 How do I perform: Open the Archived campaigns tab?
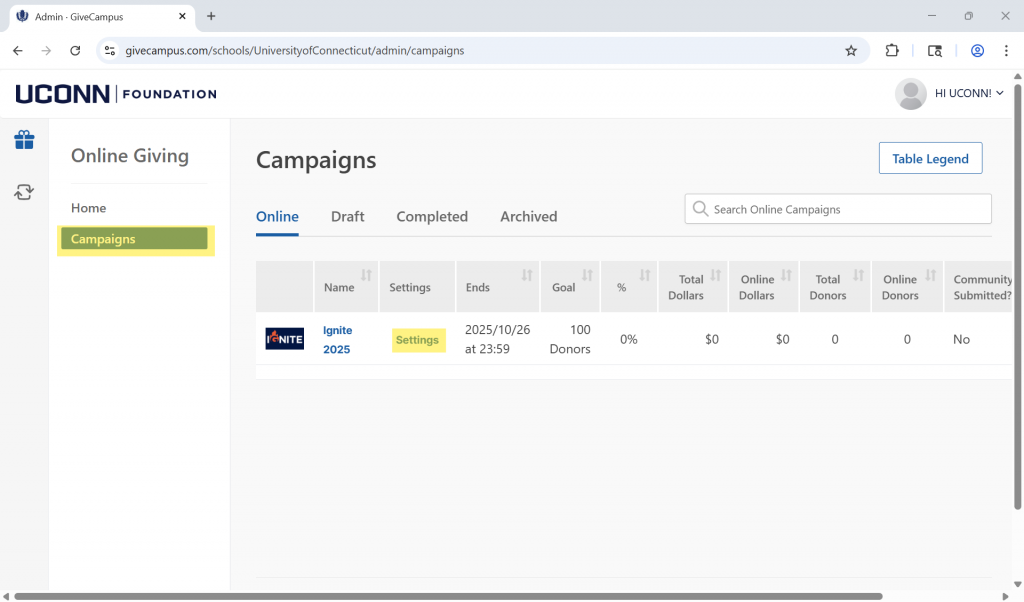click(x=528, y=217)
